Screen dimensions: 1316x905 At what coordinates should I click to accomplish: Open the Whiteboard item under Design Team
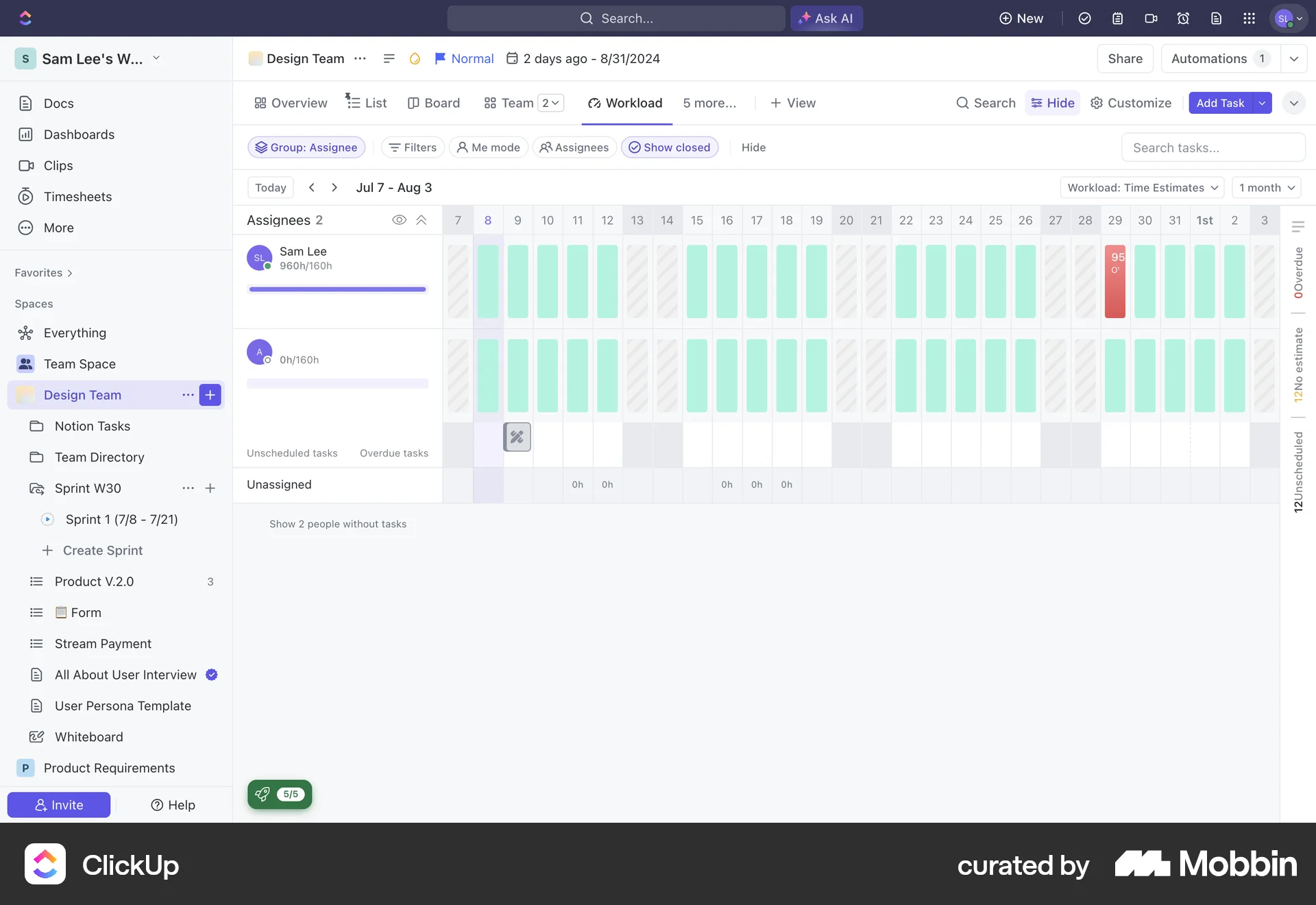click(88, 737)
